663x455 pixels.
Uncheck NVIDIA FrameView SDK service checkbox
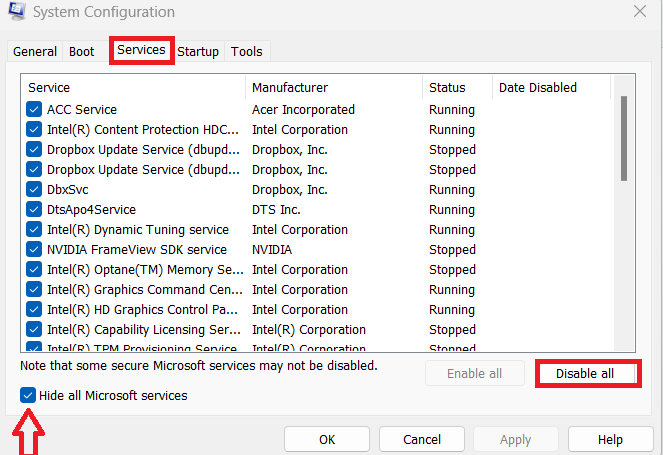[34, 250]
